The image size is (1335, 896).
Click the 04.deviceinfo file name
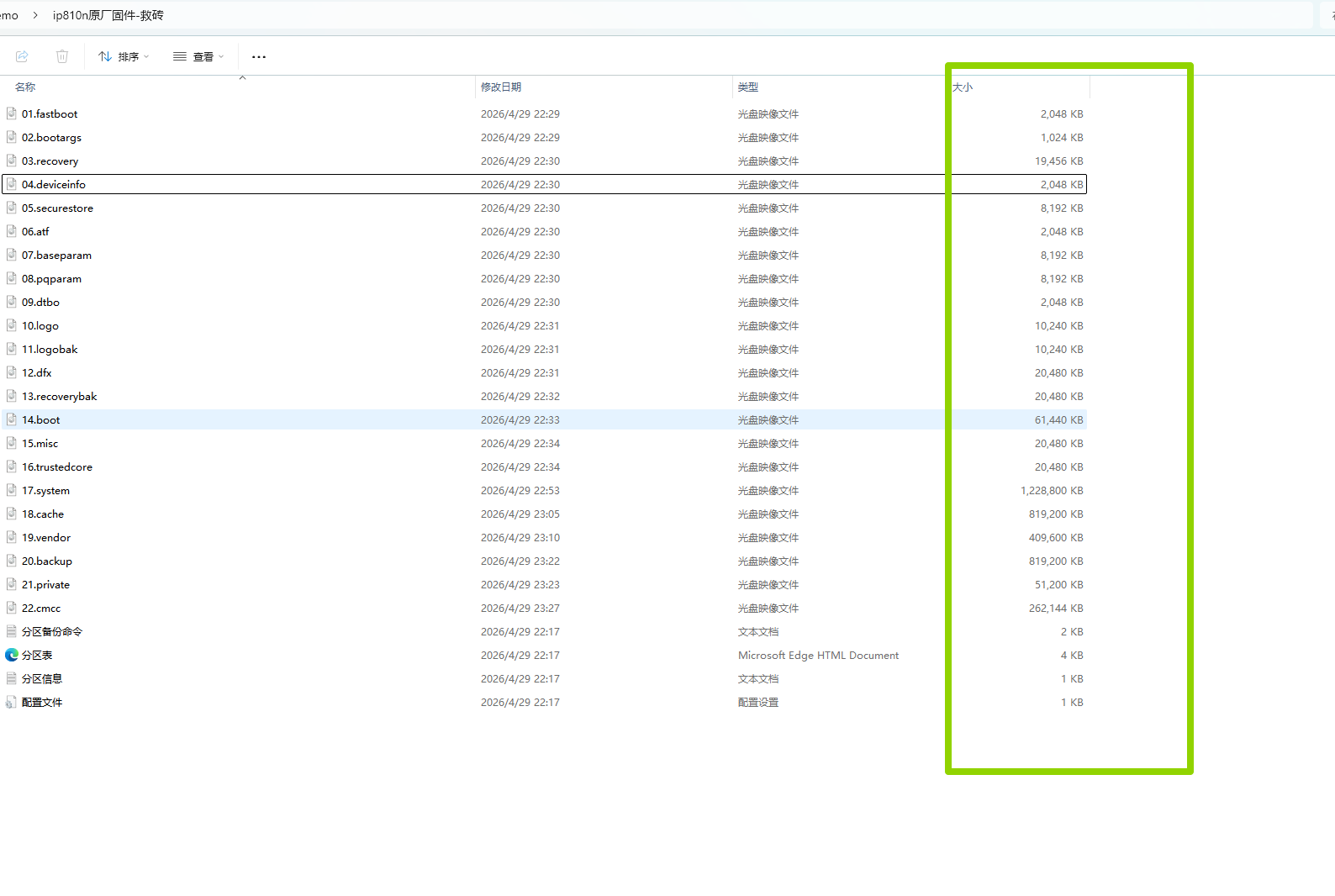point(54,184)
